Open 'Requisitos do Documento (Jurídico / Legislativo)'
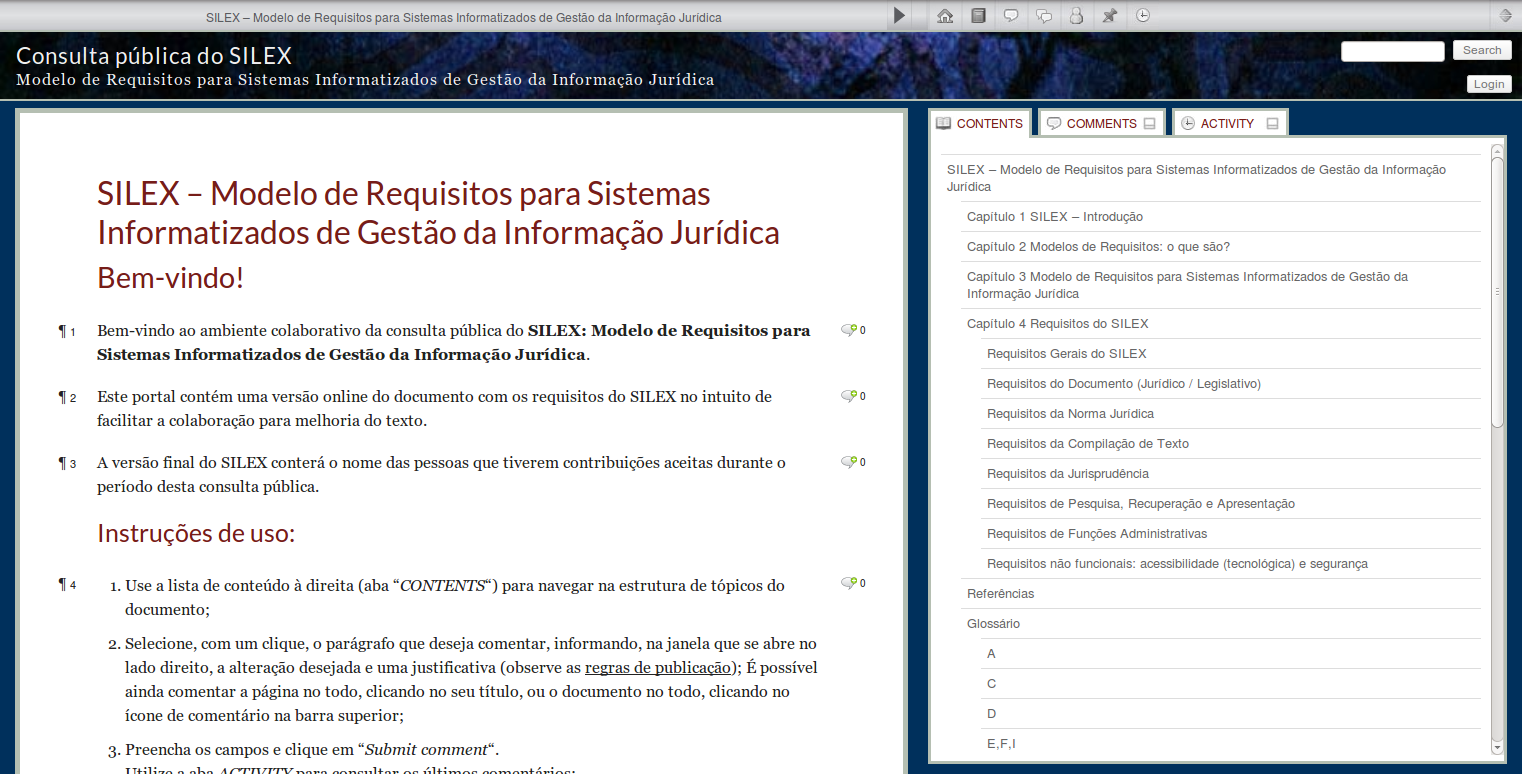The width and height of the screenshot is (1522, 774). 1231,384
